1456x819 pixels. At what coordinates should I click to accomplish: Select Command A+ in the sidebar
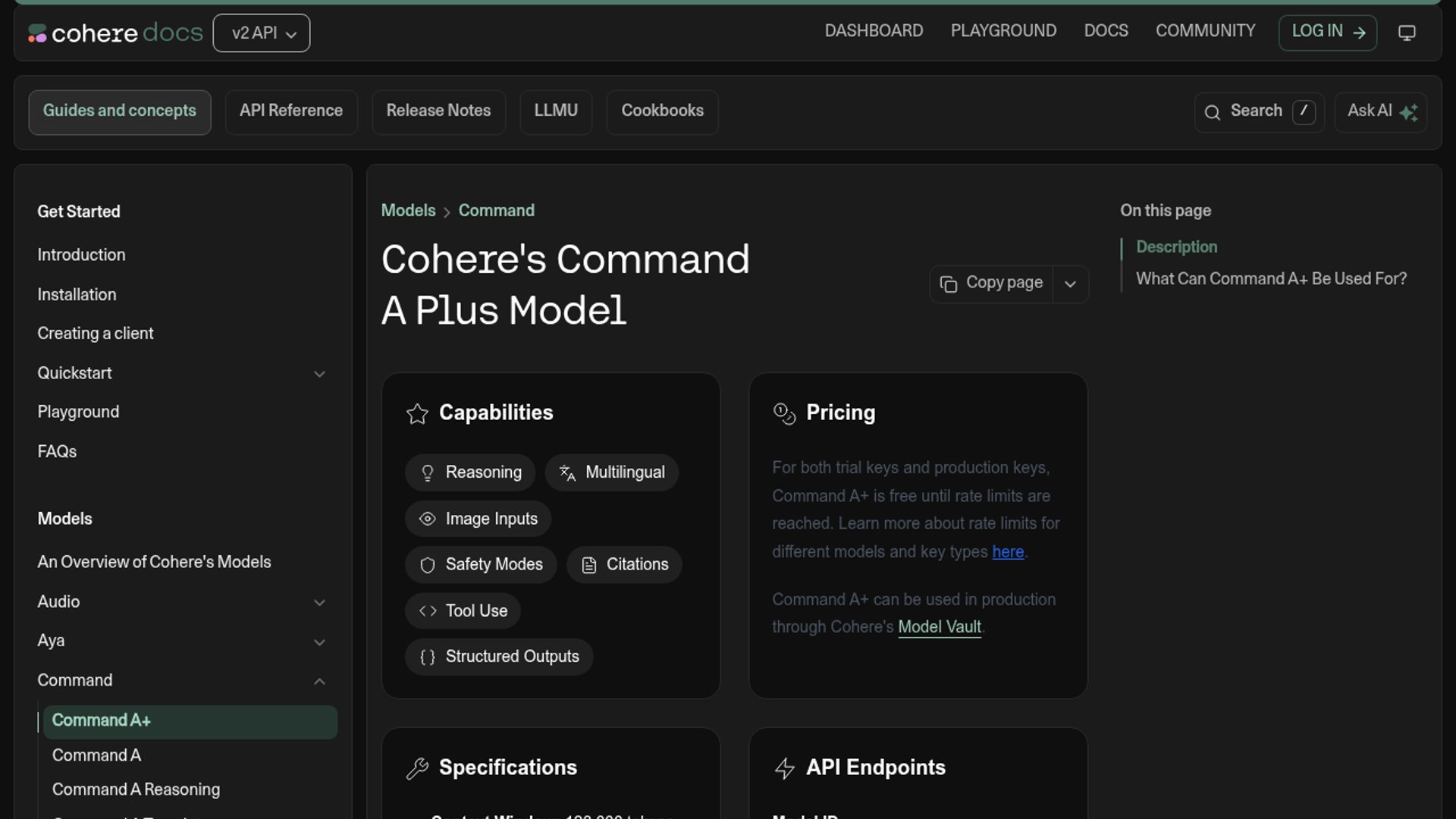pyautogui.click(x=190, y=722)
